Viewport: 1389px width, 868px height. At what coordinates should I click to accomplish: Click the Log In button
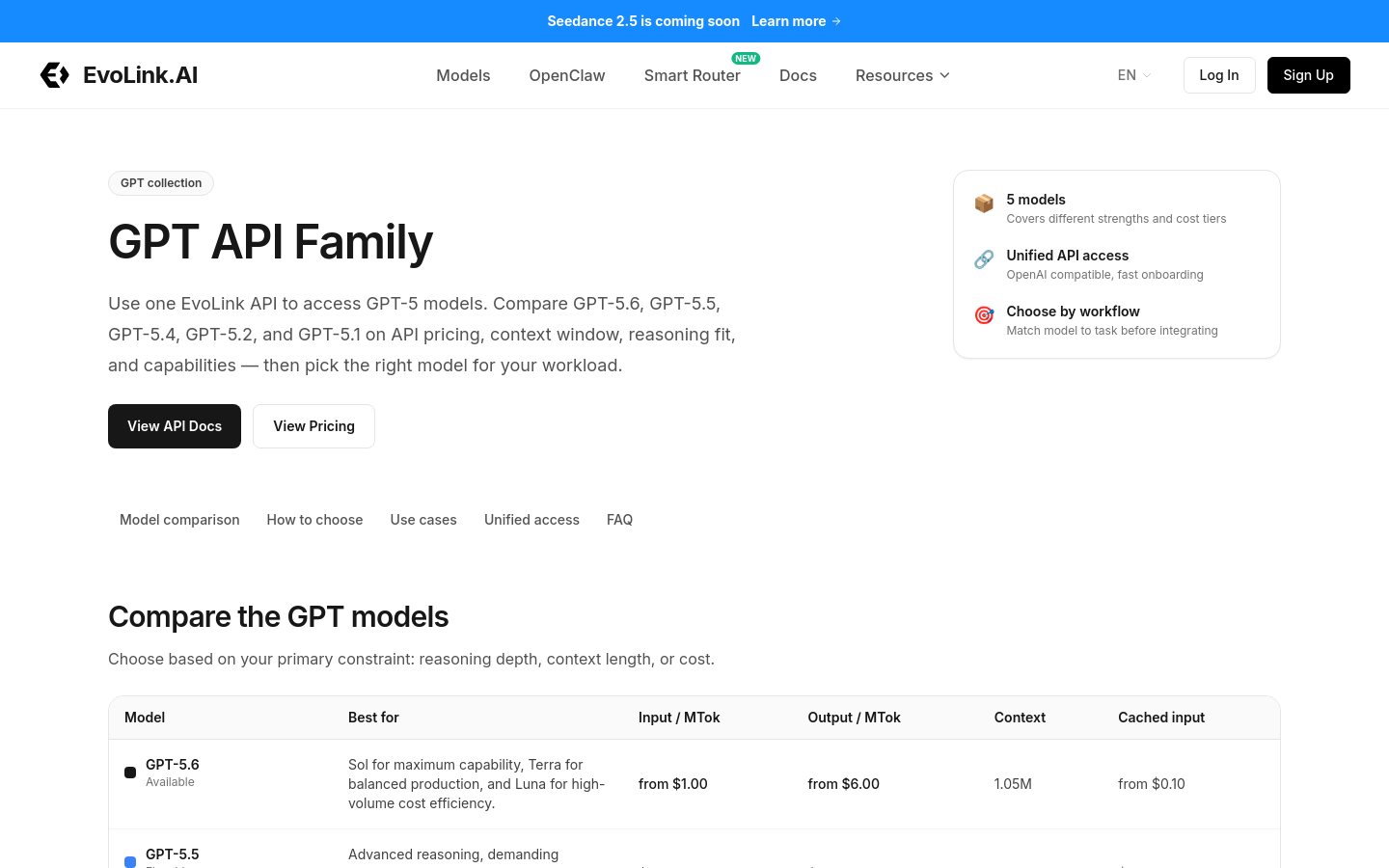point(1219,75)
